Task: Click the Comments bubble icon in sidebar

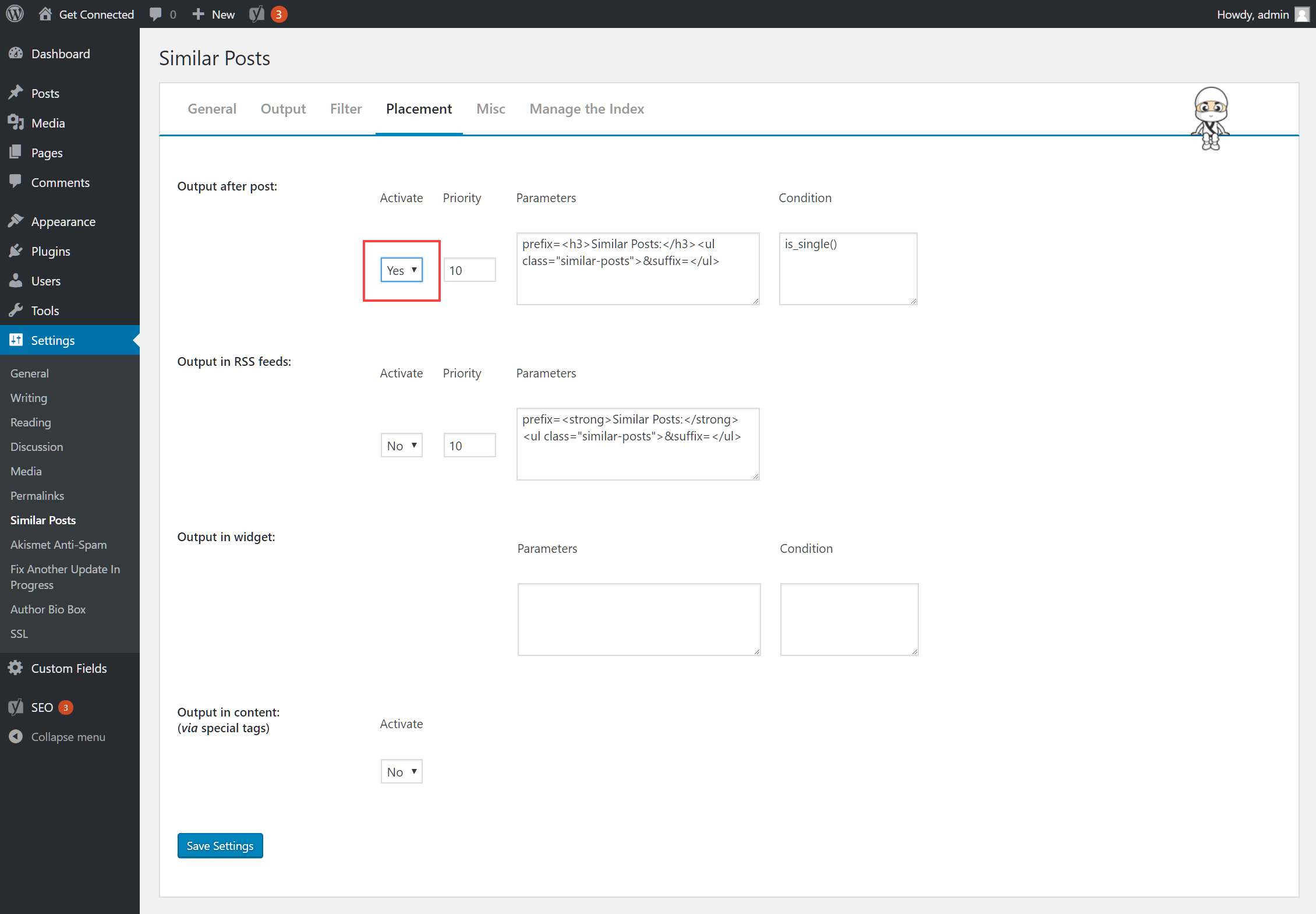Action: (16, 182)
